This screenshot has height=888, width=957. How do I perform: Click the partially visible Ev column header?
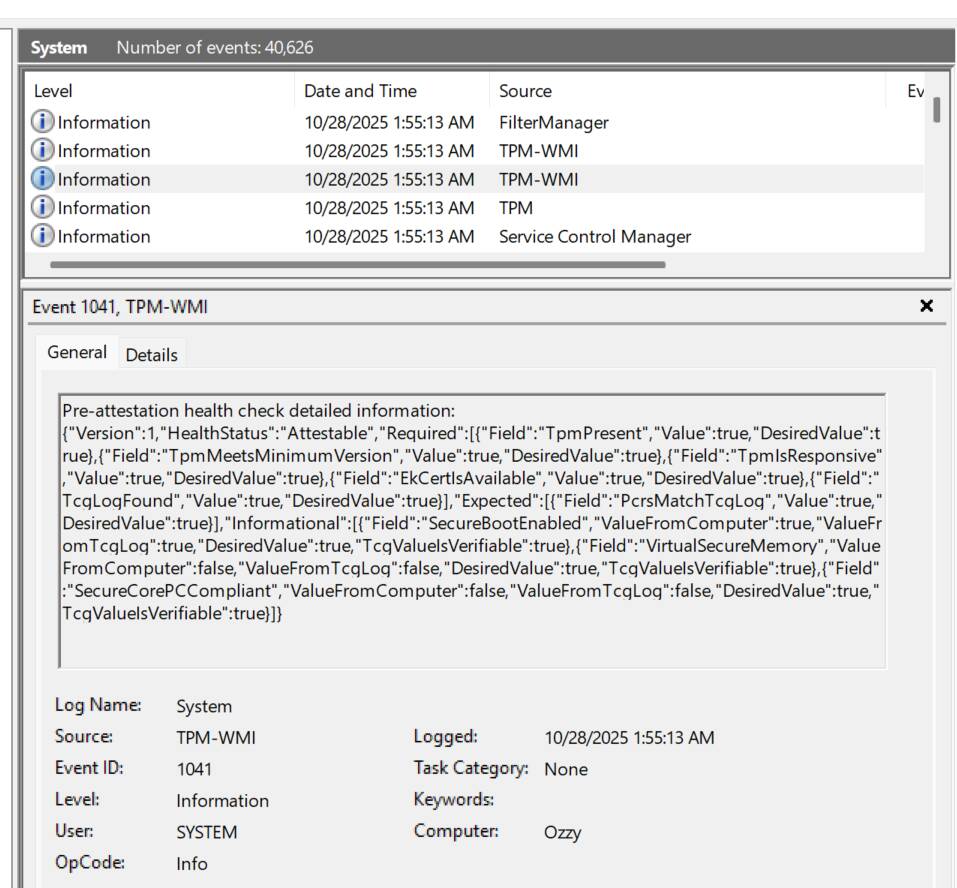click(x=914, y=91)
